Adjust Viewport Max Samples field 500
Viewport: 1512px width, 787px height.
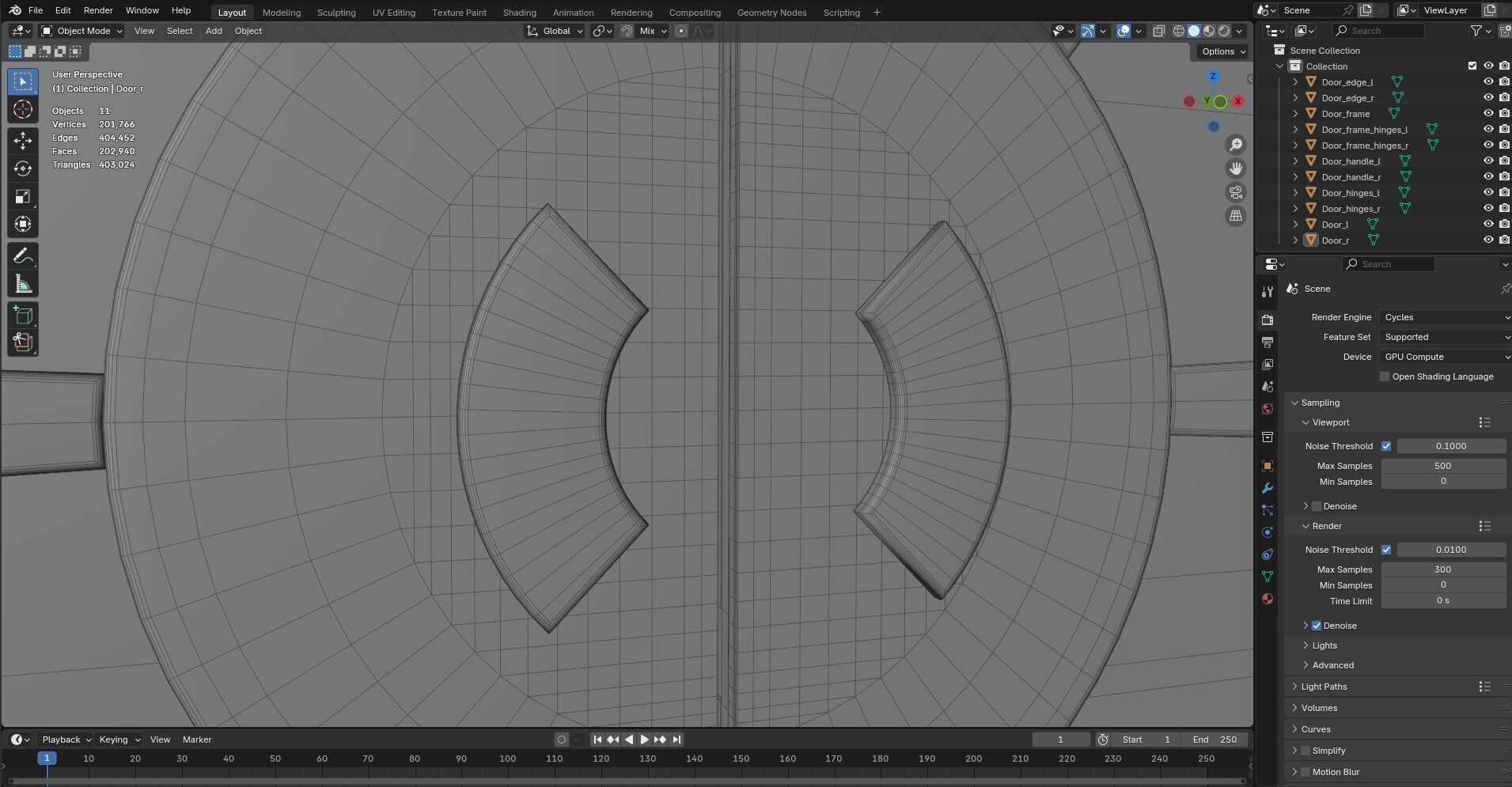point(1443,466)
